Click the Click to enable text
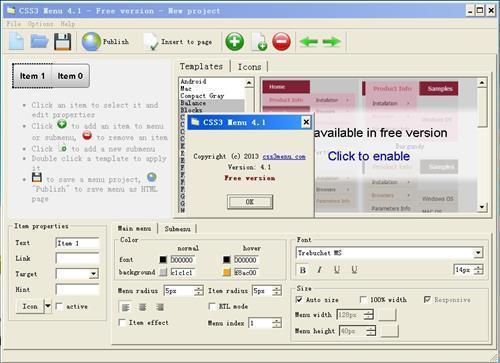Screen dimensions: 500x363 click(369, 156)
